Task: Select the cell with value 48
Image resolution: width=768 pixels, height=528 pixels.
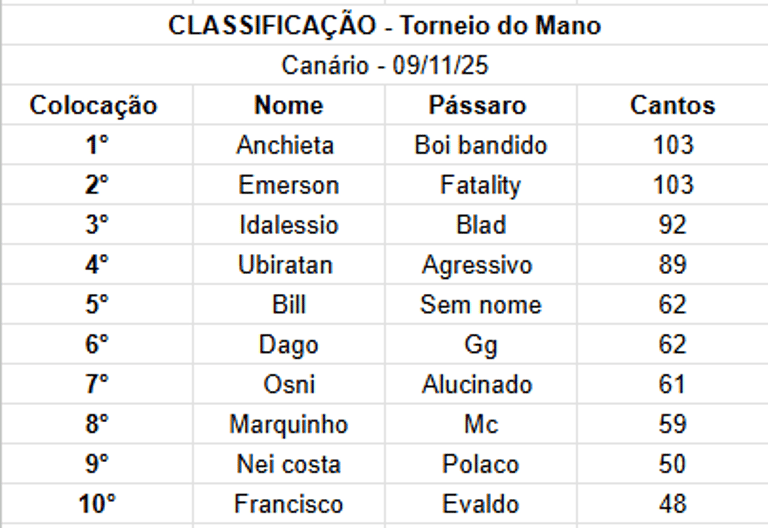Action: tap(672, 504)
